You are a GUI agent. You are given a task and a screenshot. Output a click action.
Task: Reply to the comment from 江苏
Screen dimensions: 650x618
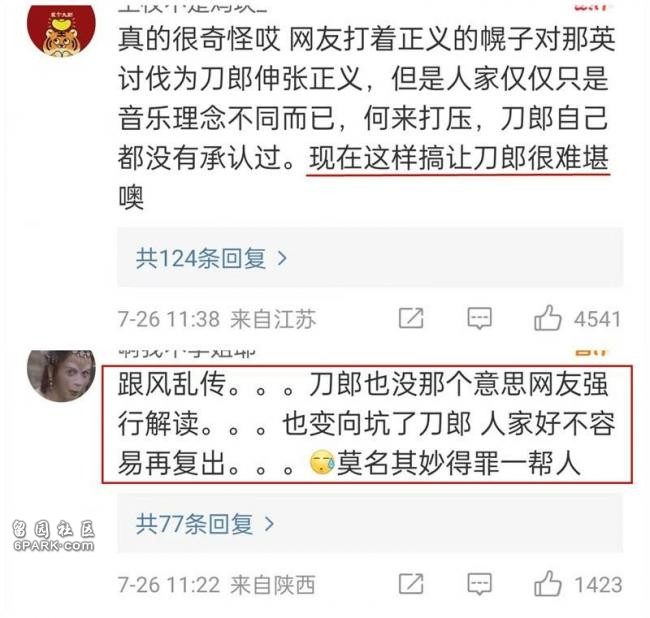coord(480,318)
